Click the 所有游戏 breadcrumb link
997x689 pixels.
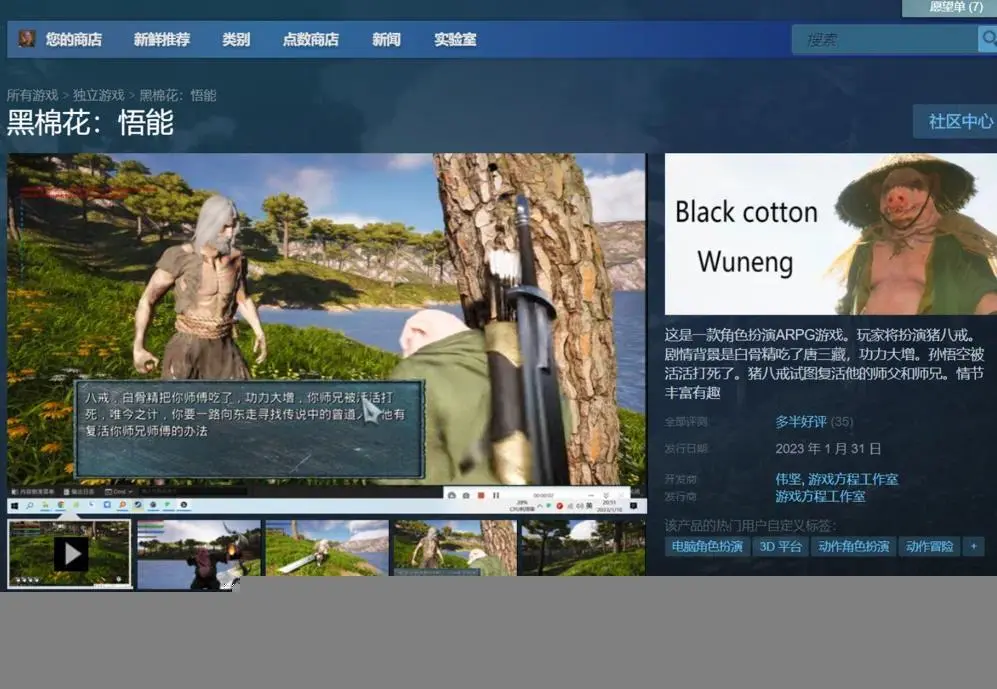click(x=32, y=95)
